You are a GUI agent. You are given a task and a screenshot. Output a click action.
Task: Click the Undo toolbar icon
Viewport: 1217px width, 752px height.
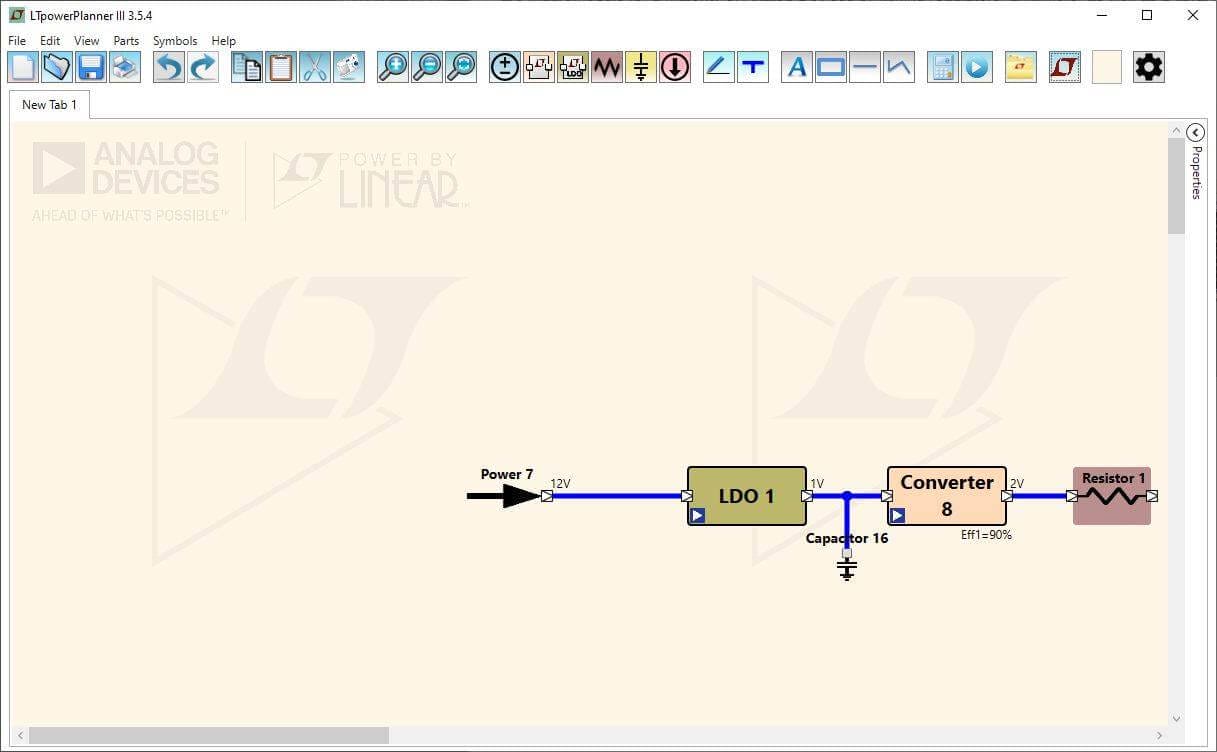(170, 67)
